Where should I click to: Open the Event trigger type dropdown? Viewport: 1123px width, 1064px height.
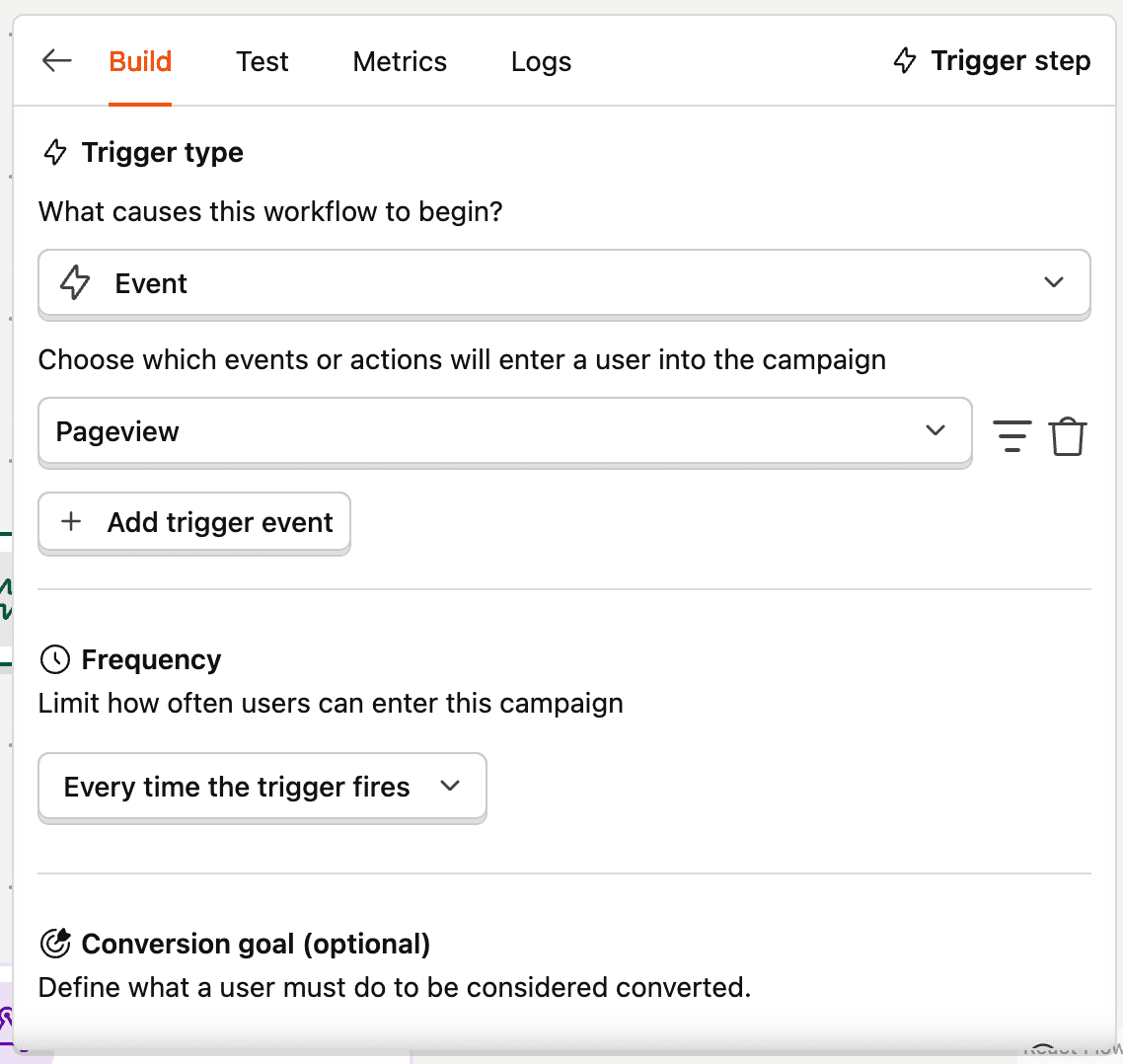(x=563, y=283)
